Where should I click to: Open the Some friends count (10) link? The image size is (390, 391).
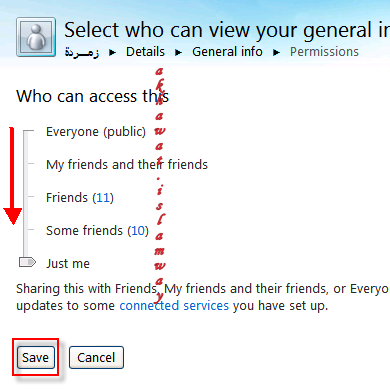pyautogui.click(x=138, y=231)
